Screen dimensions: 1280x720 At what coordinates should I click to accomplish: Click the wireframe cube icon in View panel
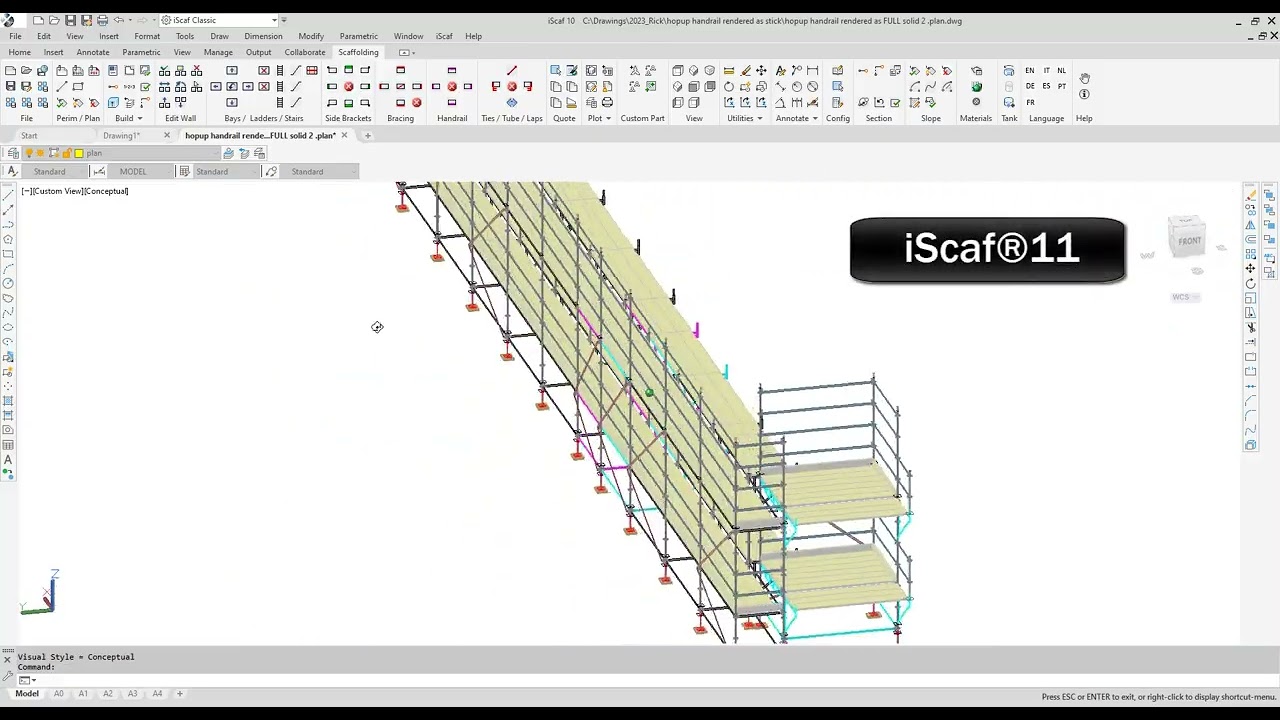click(x=677, y=70)
